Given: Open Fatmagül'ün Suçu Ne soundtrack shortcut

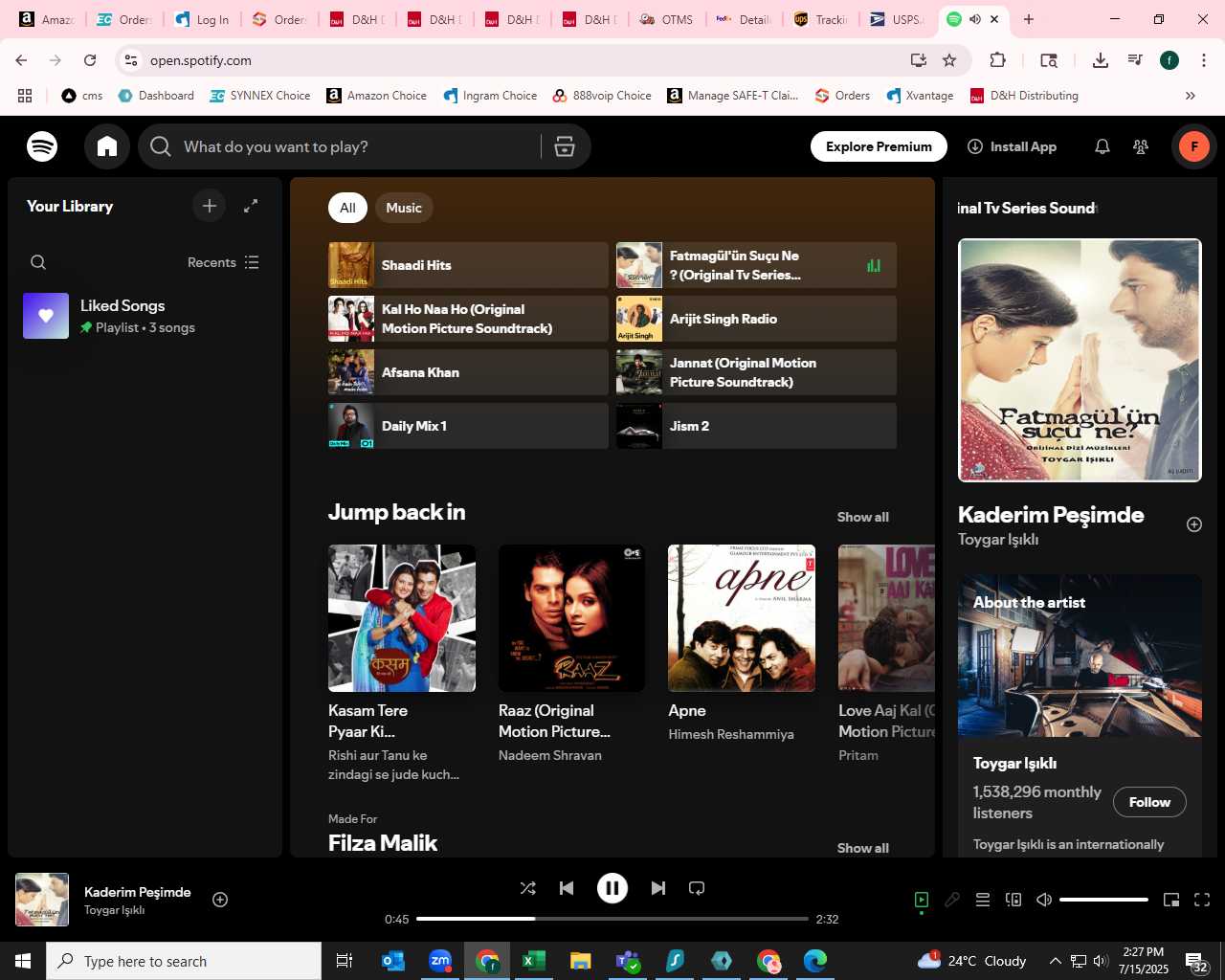Looking at the screenshot, I should click(x=756, y=265).
